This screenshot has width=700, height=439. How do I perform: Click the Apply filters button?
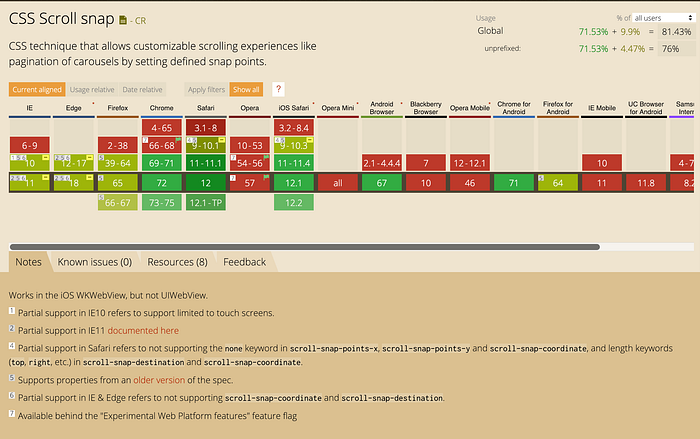pyautogui.click(x=206, y=89)
